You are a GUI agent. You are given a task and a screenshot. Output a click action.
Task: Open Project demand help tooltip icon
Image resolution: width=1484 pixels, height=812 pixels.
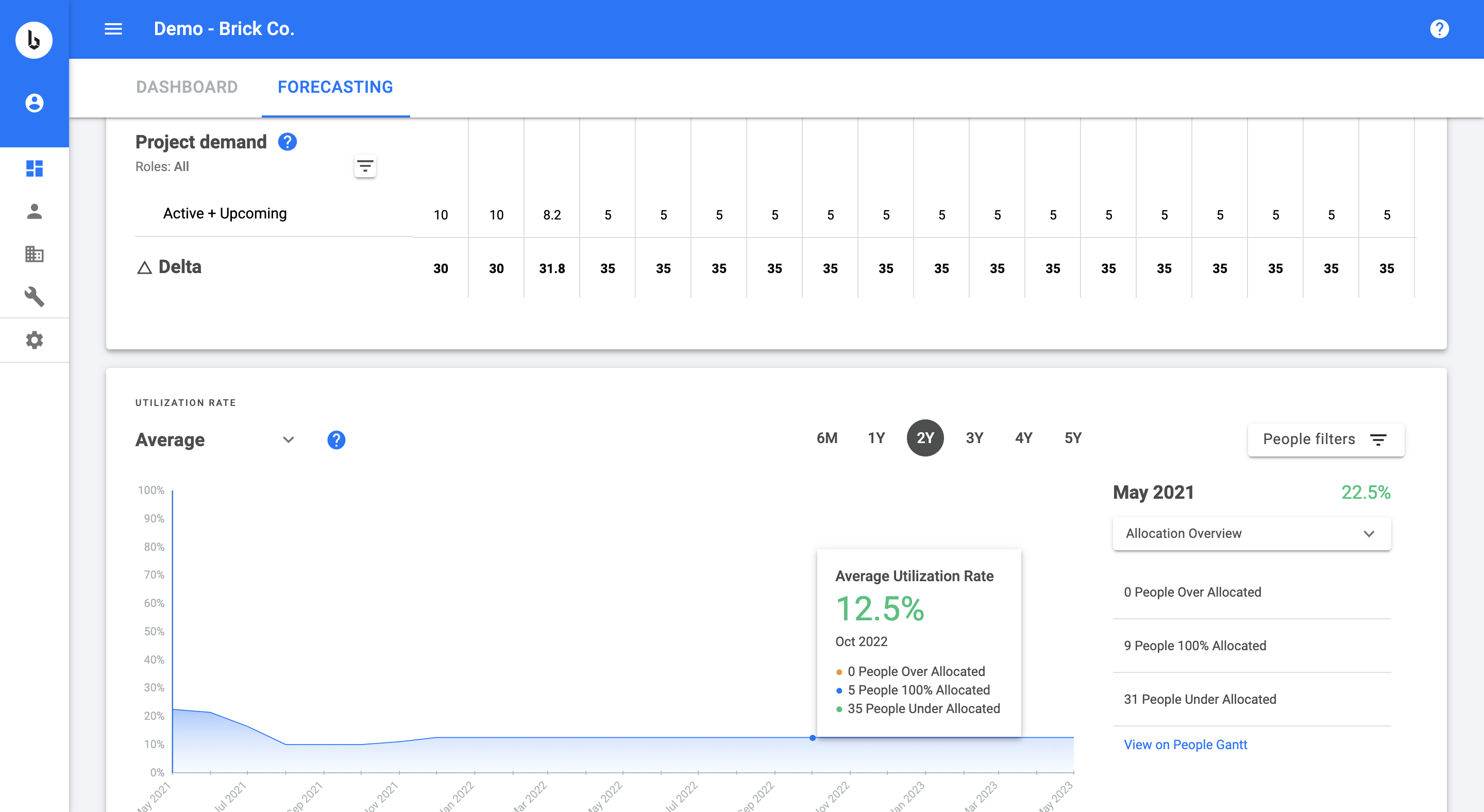[x=287, y=142]
